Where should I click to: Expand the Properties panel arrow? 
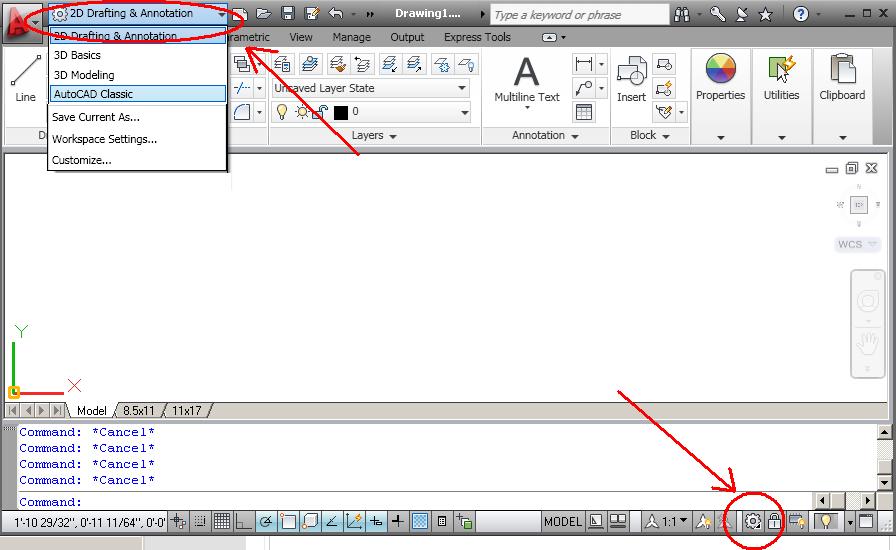pos(721,137)
